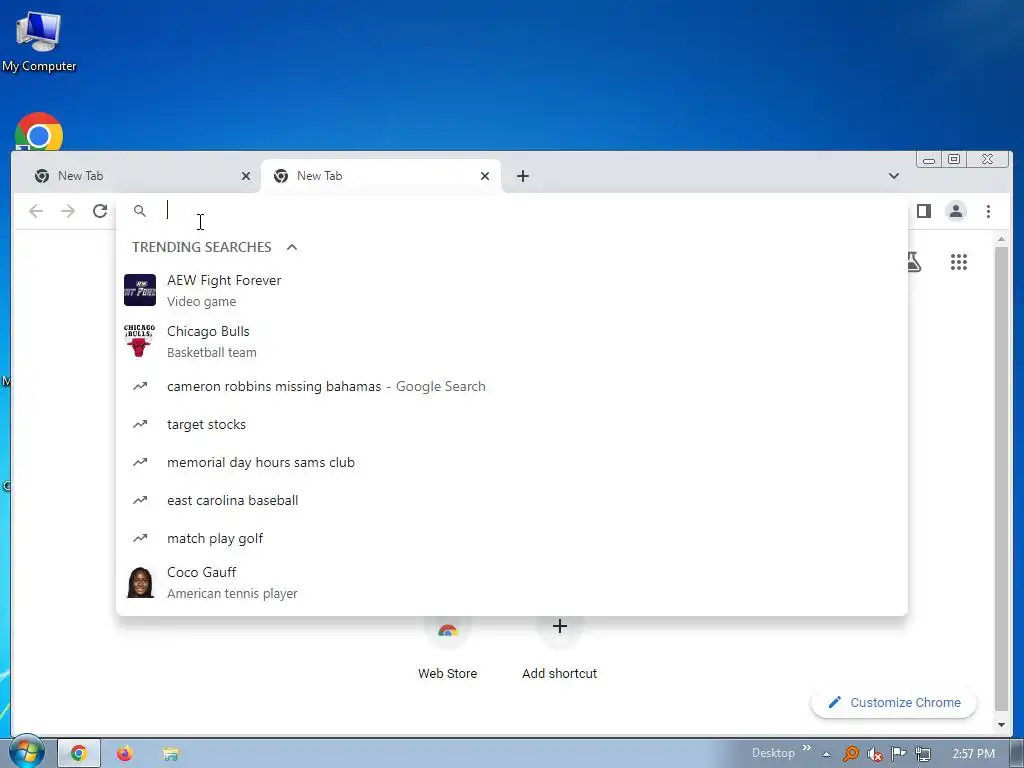
Task: Click the browser back arrow
Action: [36, 211]
